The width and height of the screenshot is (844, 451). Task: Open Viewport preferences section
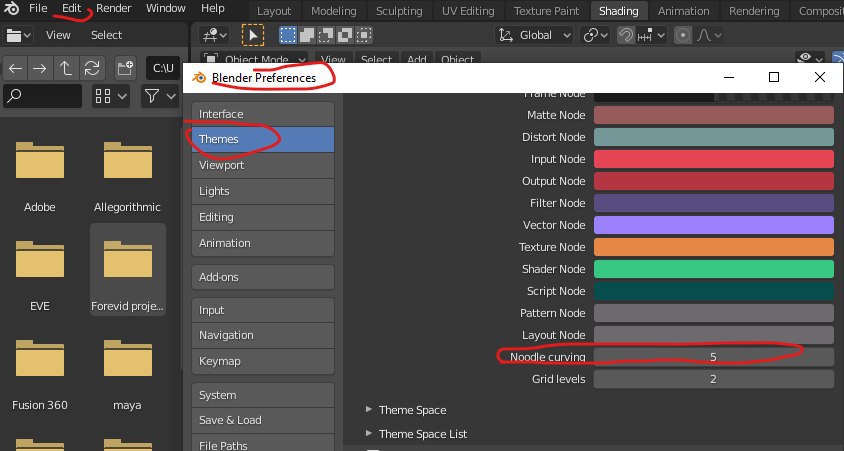pos(263,165)
